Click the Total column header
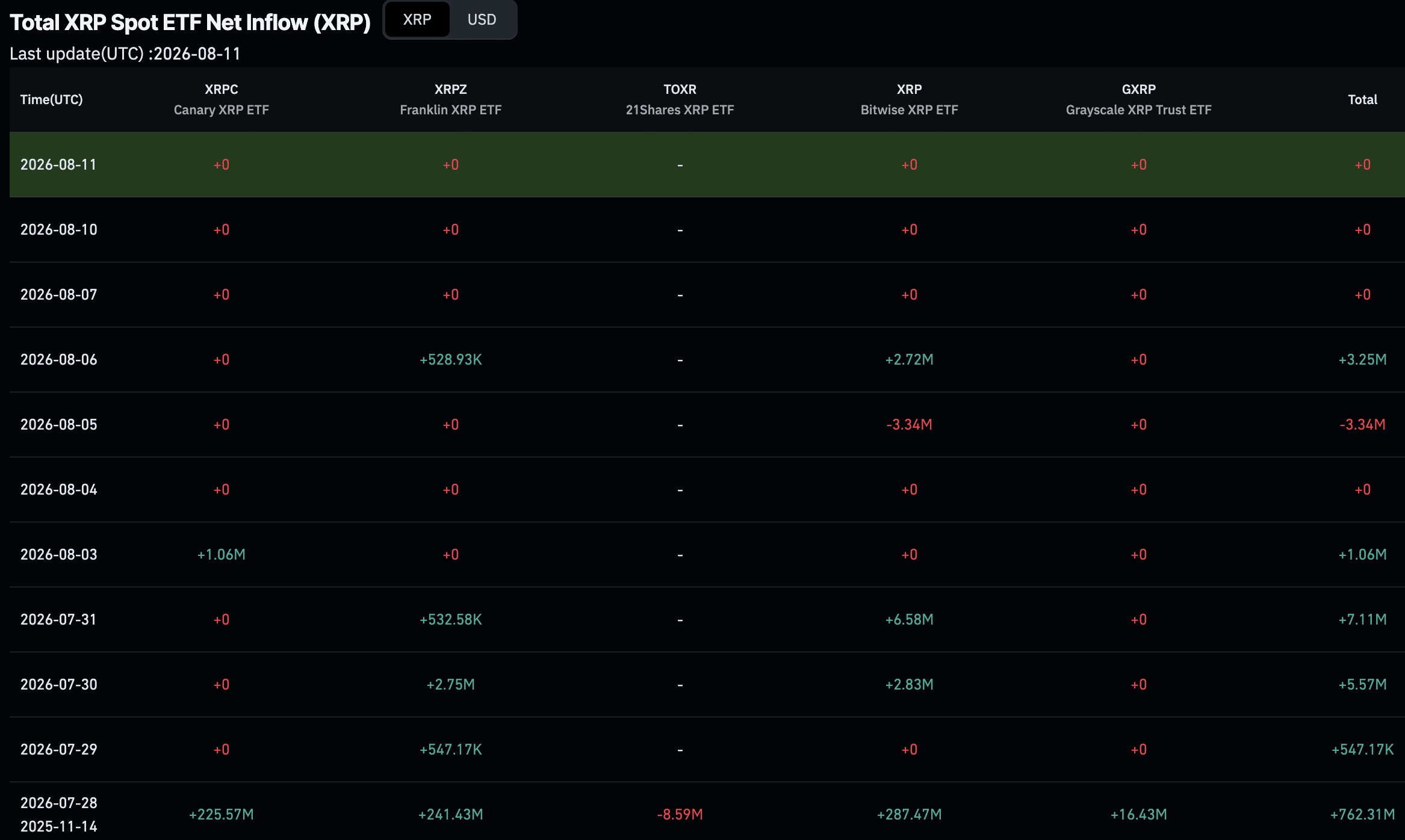 pyautogui.click(x=1363, y=100)
